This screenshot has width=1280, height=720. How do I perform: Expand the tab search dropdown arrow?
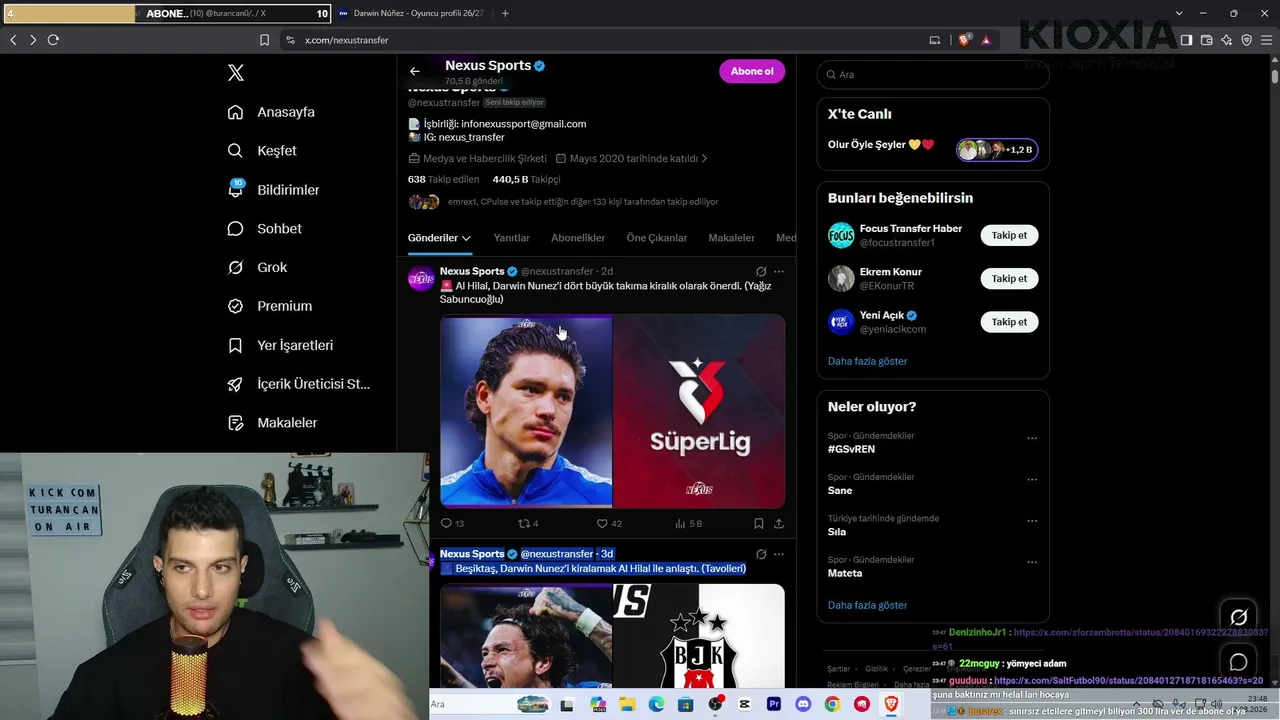[x=1179, y=14]
